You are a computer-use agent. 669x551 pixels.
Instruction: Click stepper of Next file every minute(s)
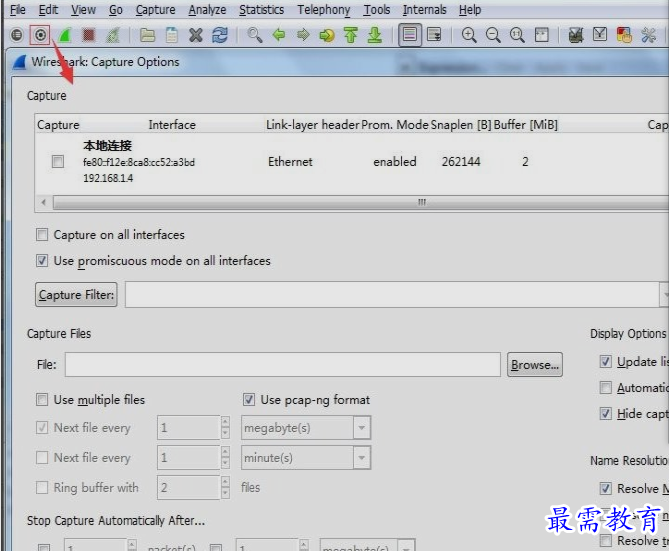tap(225, 458)
